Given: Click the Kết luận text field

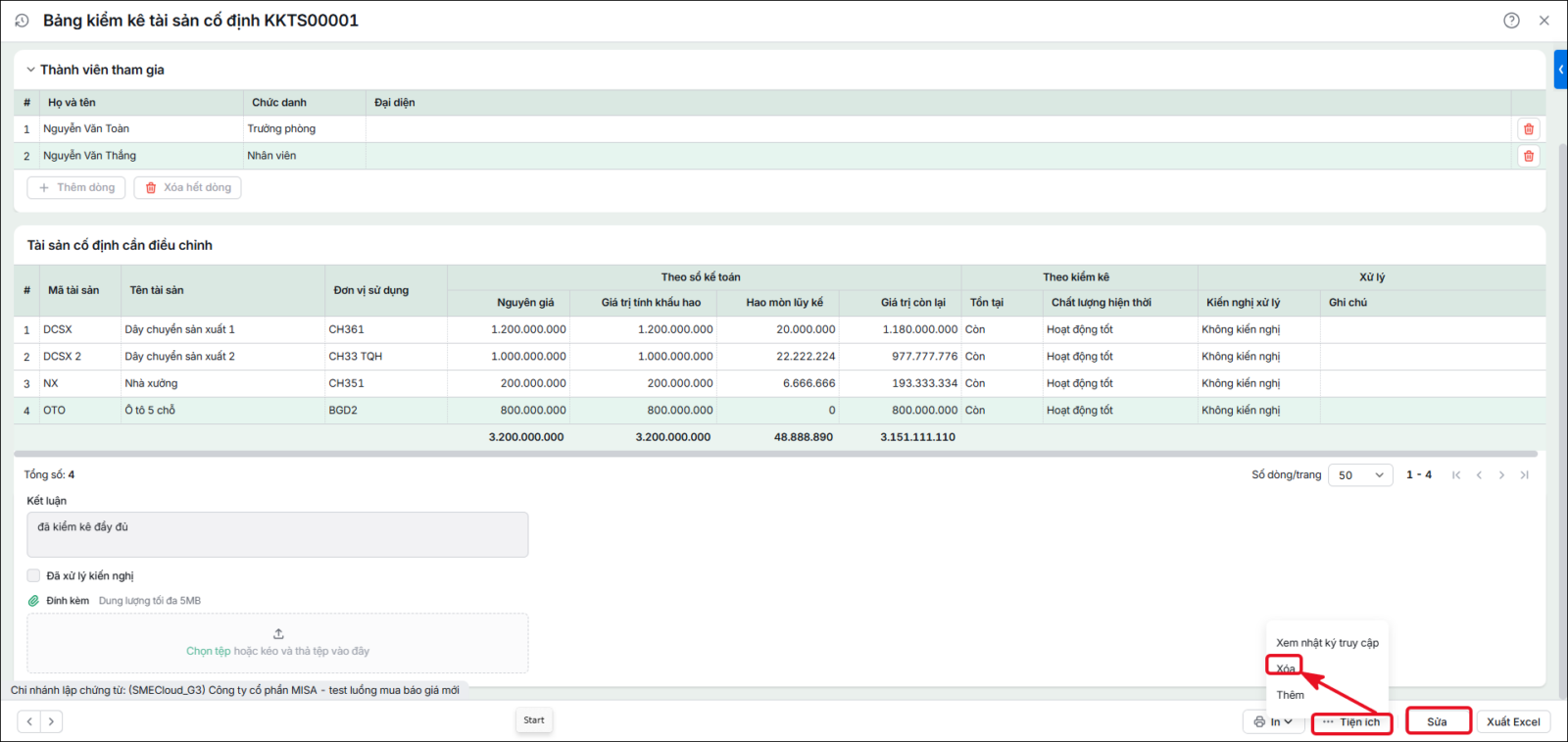Looking at the screenshot, I should click(277, 534).
